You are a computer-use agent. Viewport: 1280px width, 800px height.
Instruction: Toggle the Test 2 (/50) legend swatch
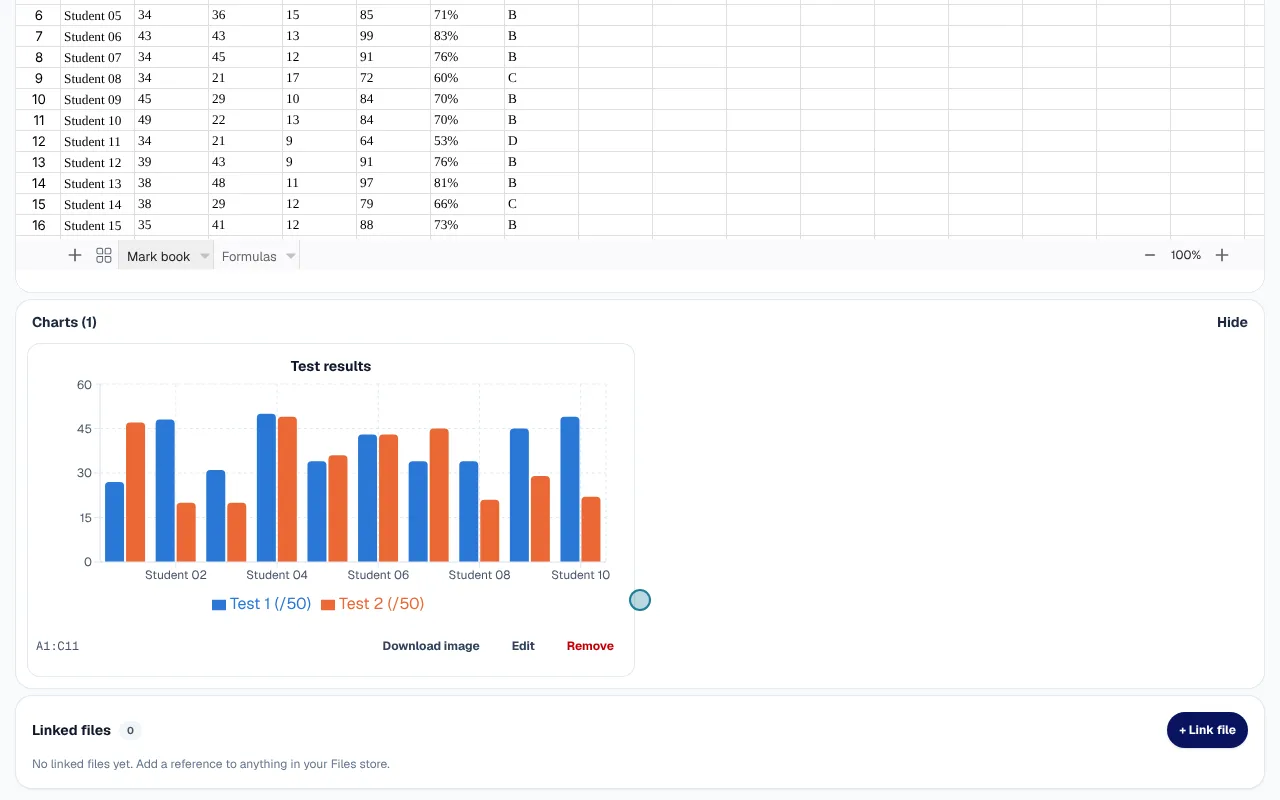click(328, 605)
